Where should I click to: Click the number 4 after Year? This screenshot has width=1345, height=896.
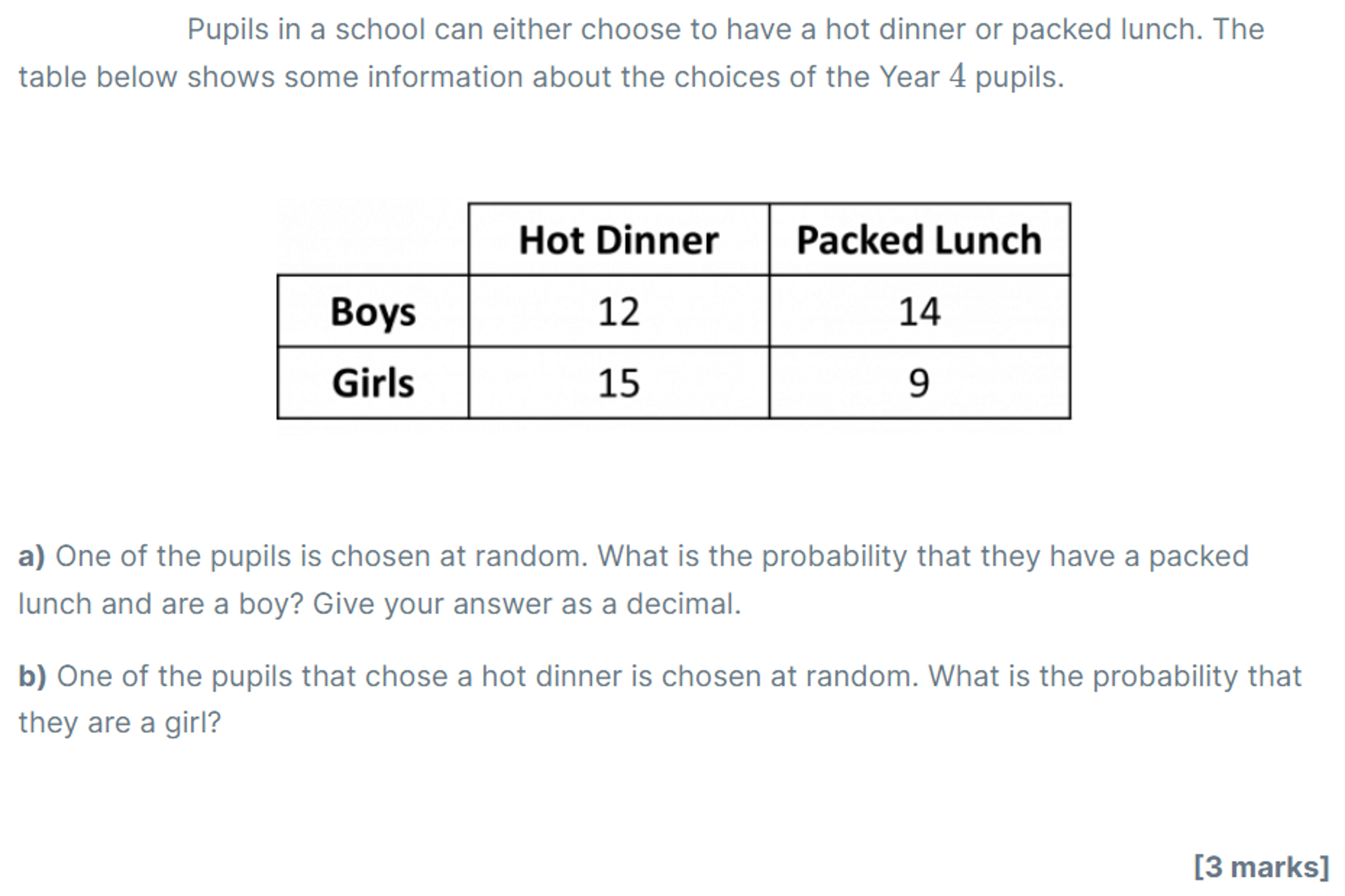pyautogui.click(x=958, y=76)
